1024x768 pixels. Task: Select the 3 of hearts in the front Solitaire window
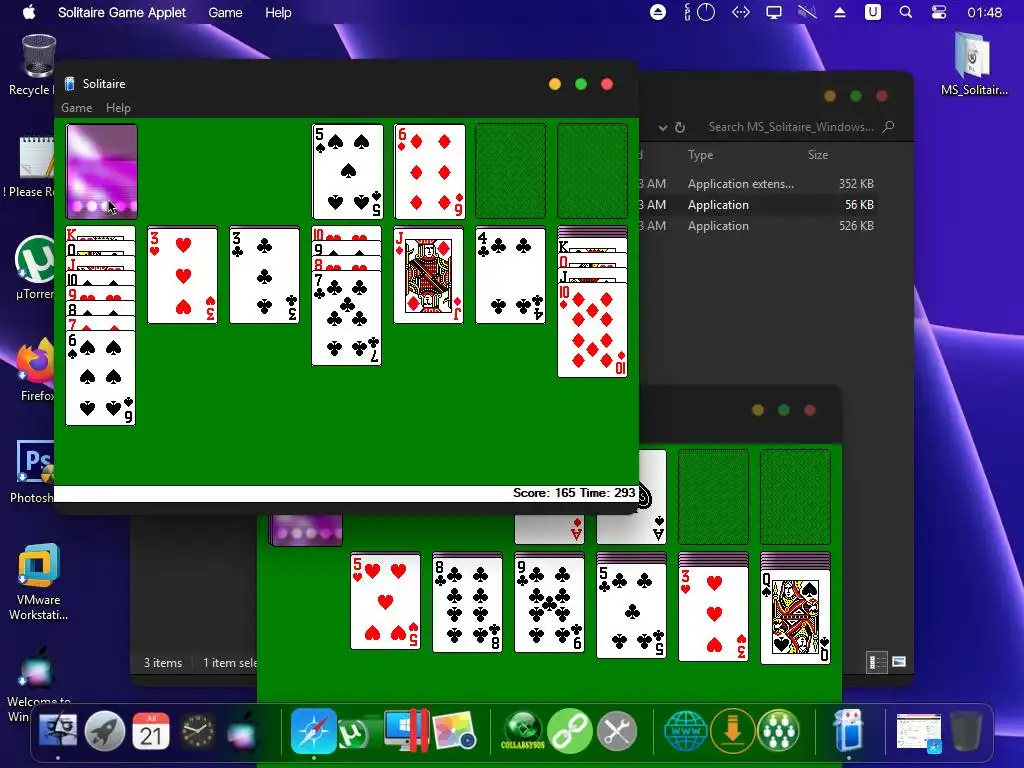[183, 275]
